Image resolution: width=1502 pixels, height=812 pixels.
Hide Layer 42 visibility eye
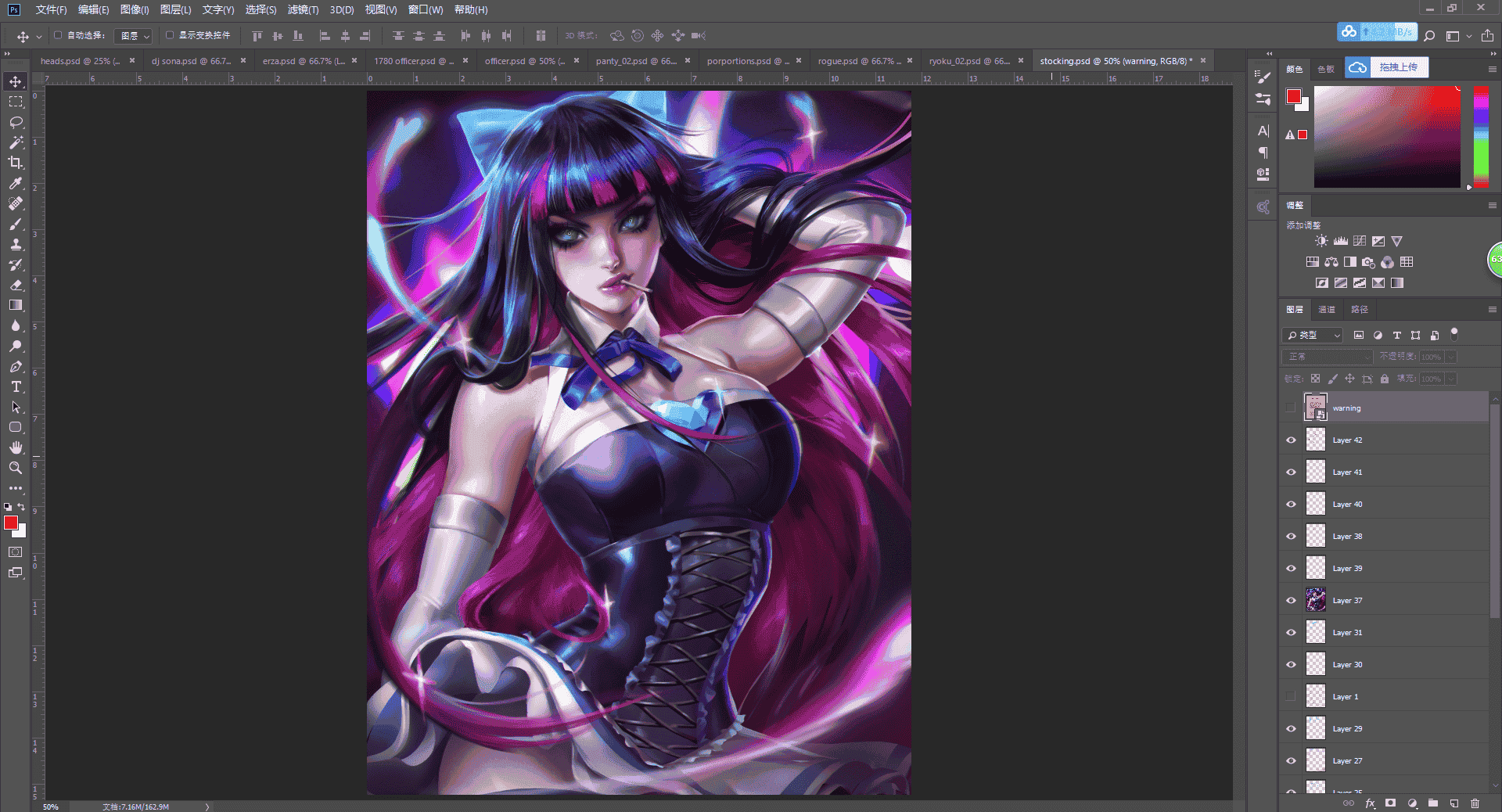(x=1291, y=440)
